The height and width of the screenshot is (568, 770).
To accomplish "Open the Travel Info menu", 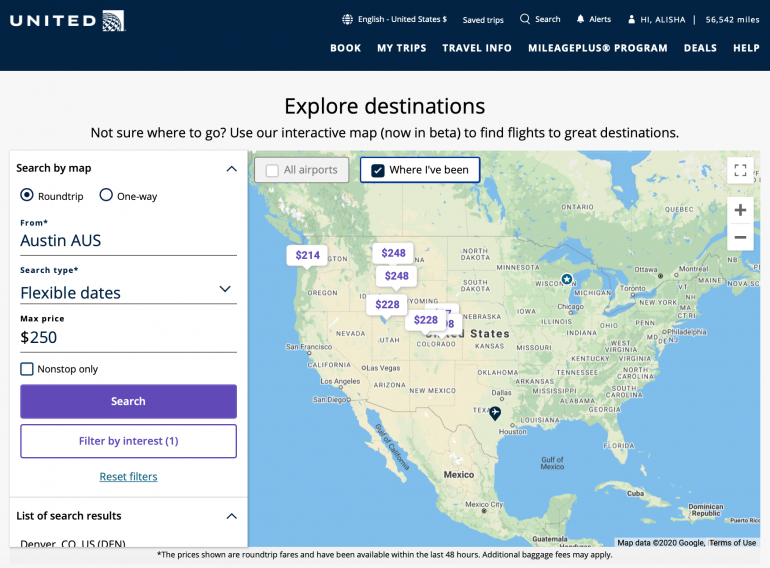I will (x=477, y=48).
